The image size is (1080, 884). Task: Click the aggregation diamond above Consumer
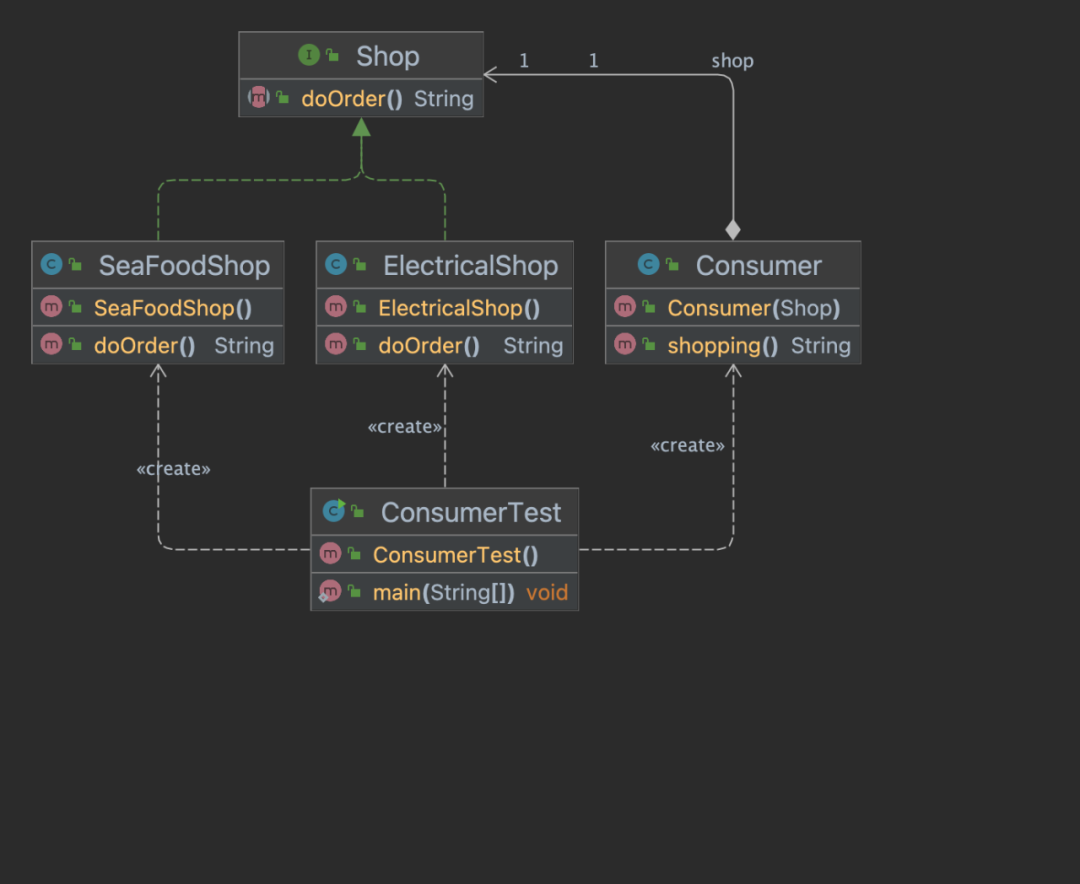click(733, 230)
